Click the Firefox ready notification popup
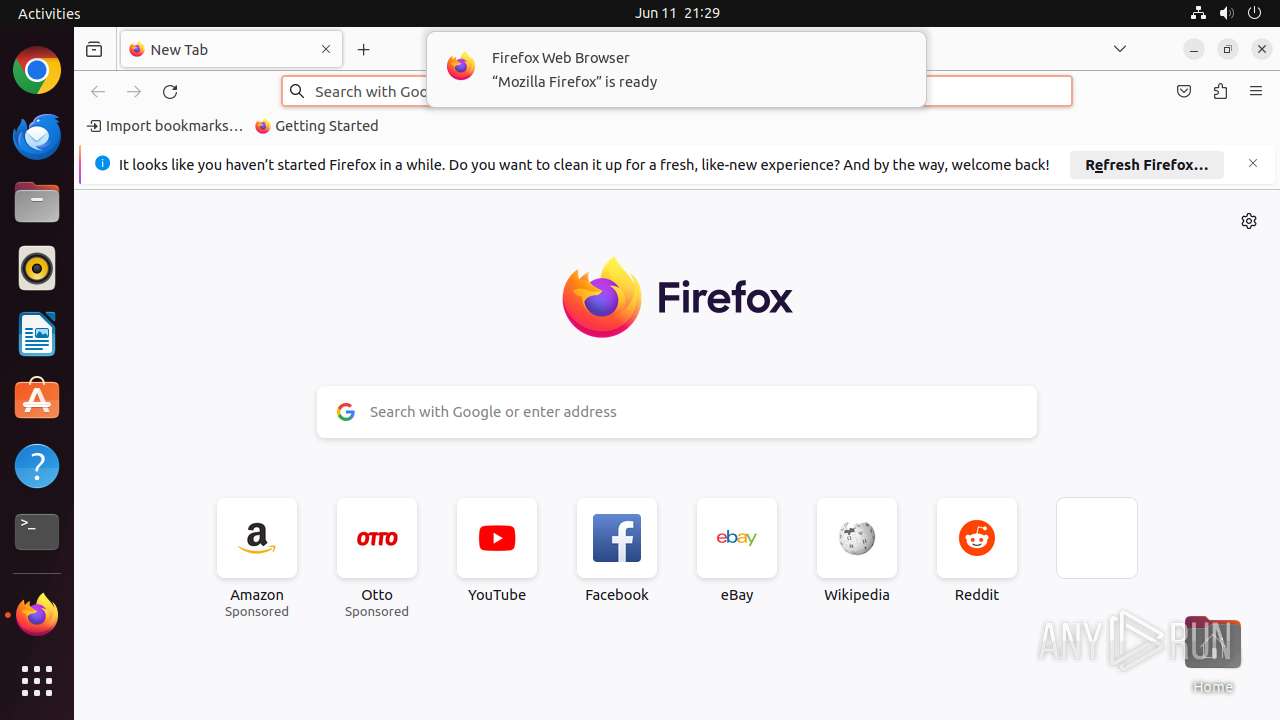 tap(676, 69)
